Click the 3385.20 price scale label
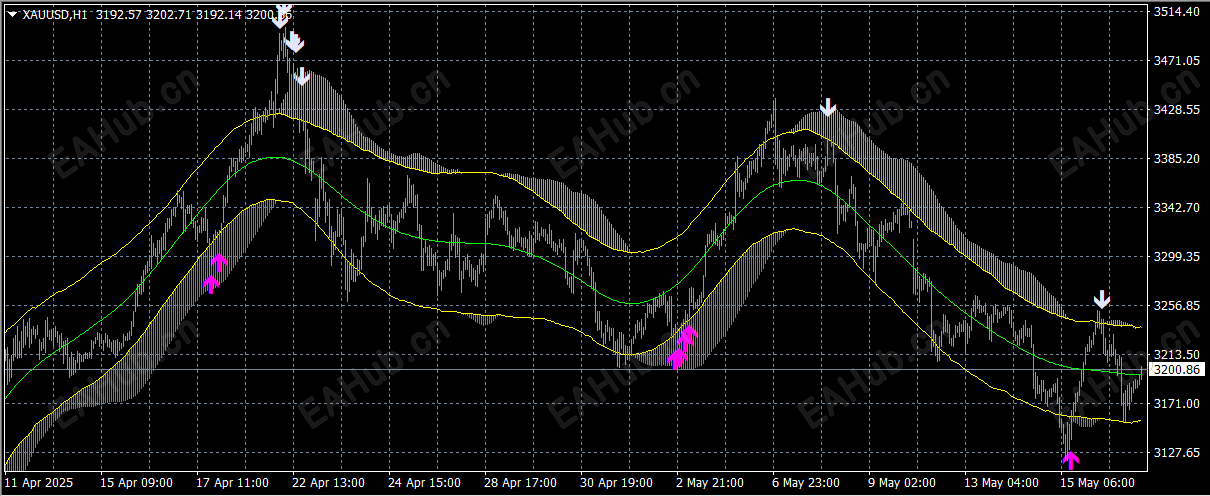The width and height of the screenshot is (1210, 496). [1176, 159]
